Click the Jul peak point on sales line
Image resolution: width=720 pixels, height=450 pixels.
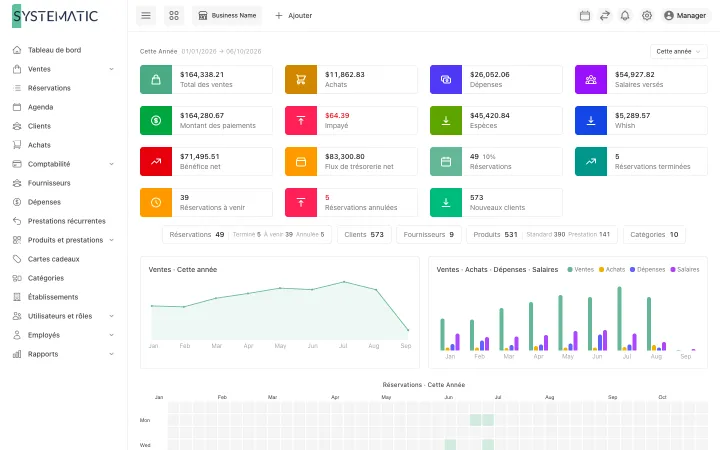[x=344, y=282]
